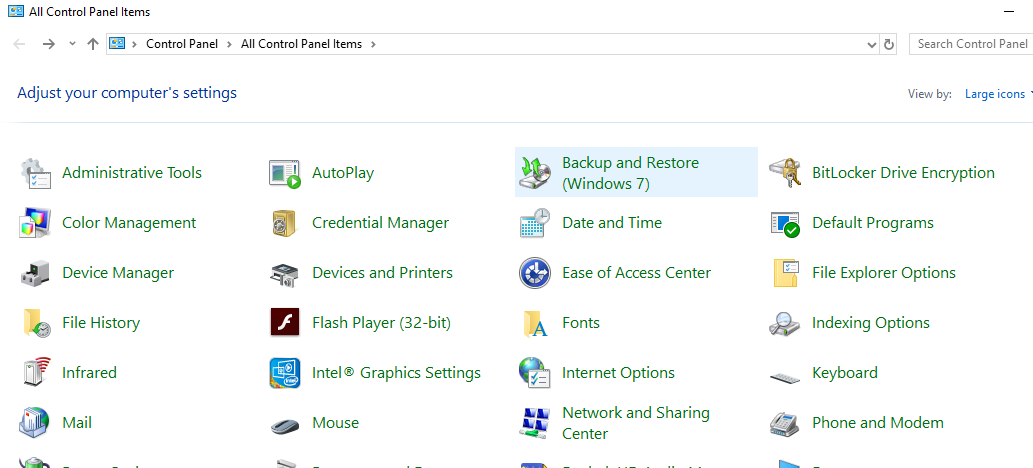The height and width of the screenshot is (468, 1033).
Task: Expand chevron after All Control Panel Items
Action: pos(374,44)
